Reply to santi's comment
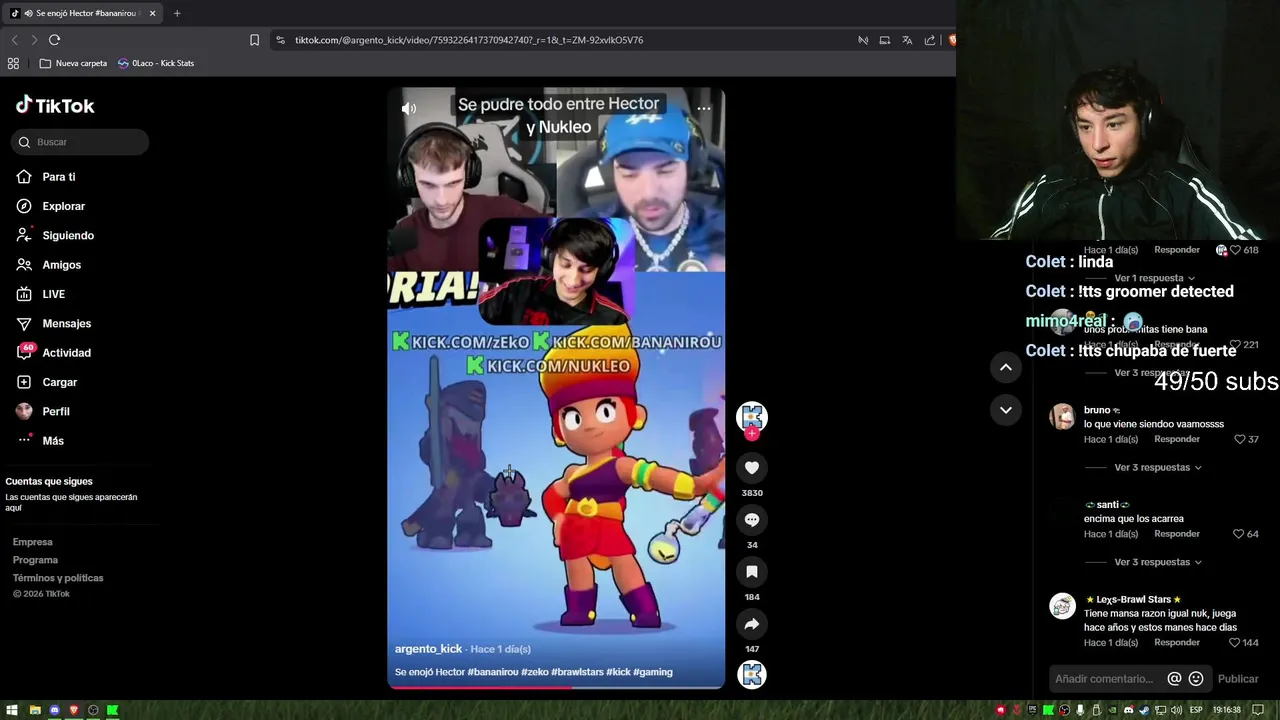The width and height of the screenshot is (1280, 720). [x=1177, y=534]
